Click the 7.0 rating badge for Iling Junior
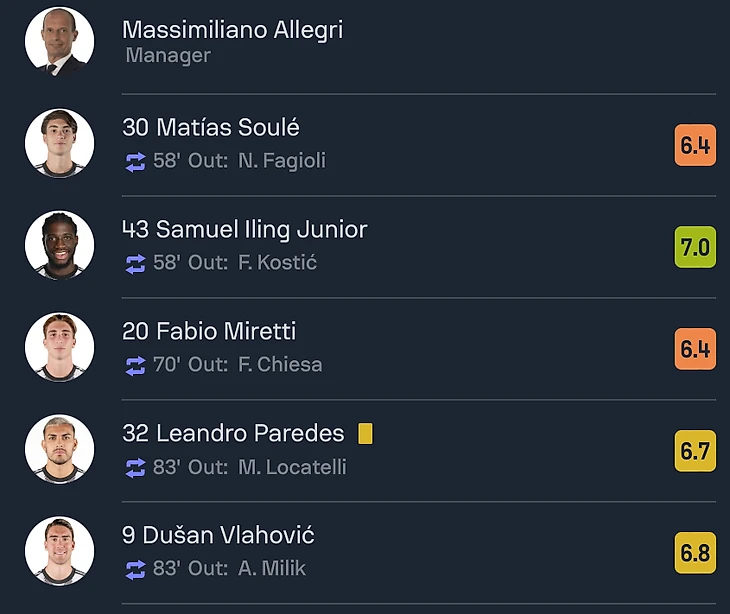The width and height of the screenshot is (730, 614). pos(695,247)
